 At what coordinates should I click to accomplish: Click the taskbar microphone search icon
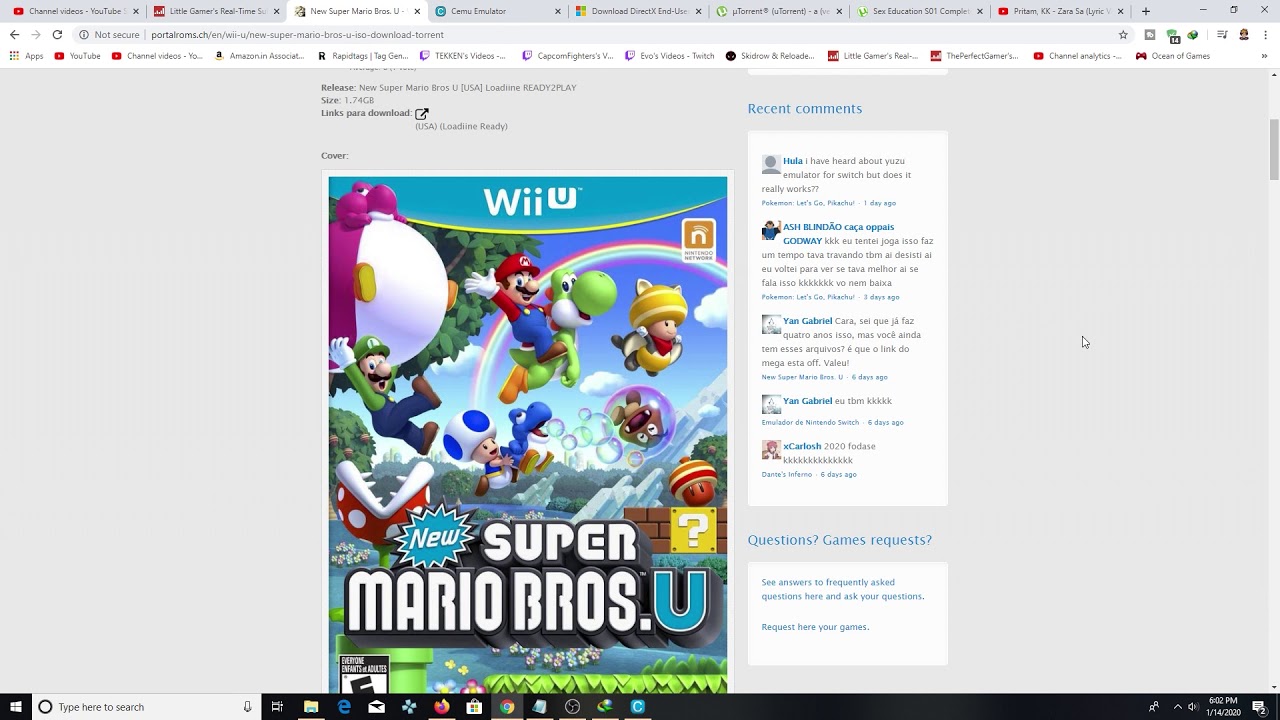248,707
